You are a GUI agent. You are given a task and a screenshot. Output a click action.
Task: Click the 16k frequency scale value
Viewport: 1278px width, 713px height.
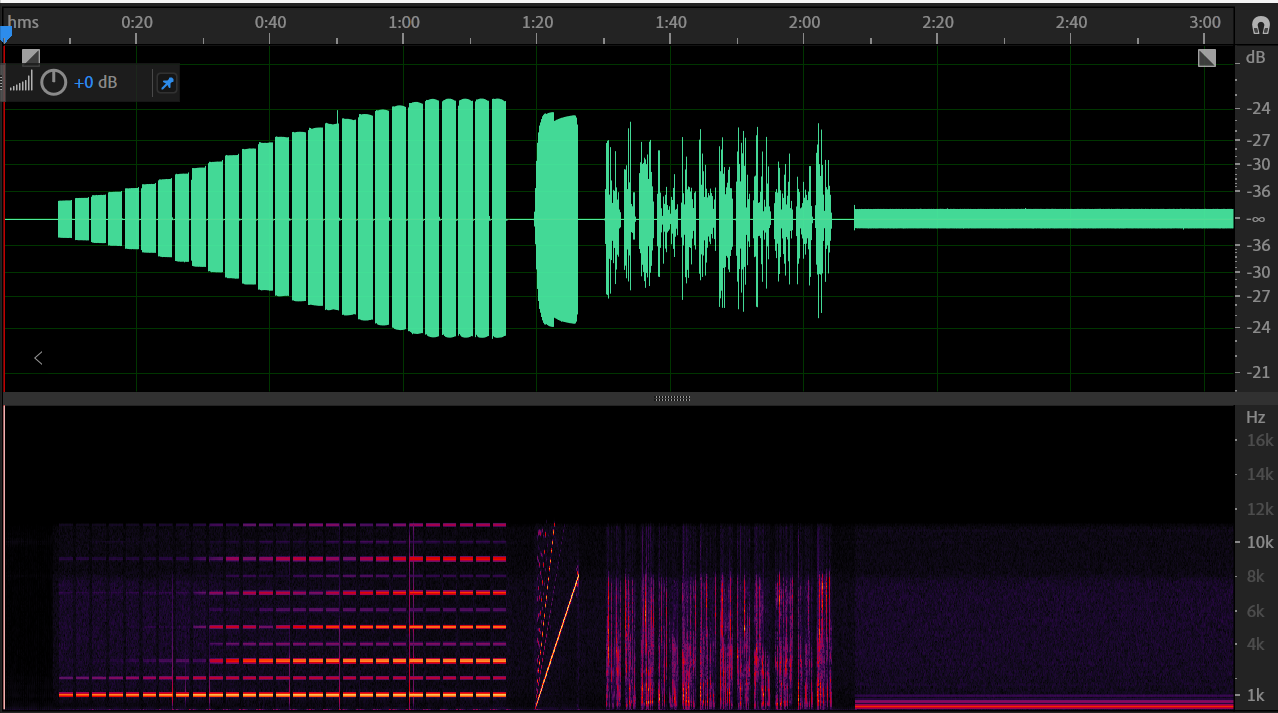pos(1260,440)
